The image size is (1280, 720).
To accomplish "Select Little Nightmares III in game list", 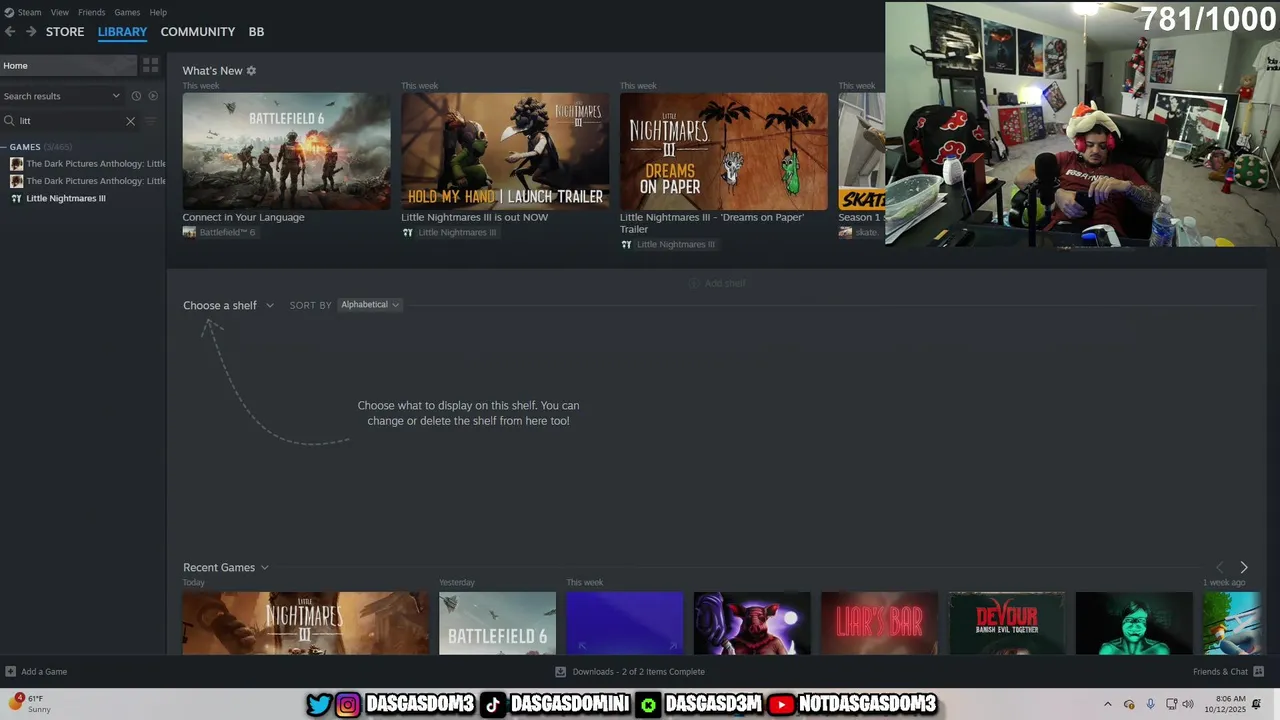I will 66,198.
